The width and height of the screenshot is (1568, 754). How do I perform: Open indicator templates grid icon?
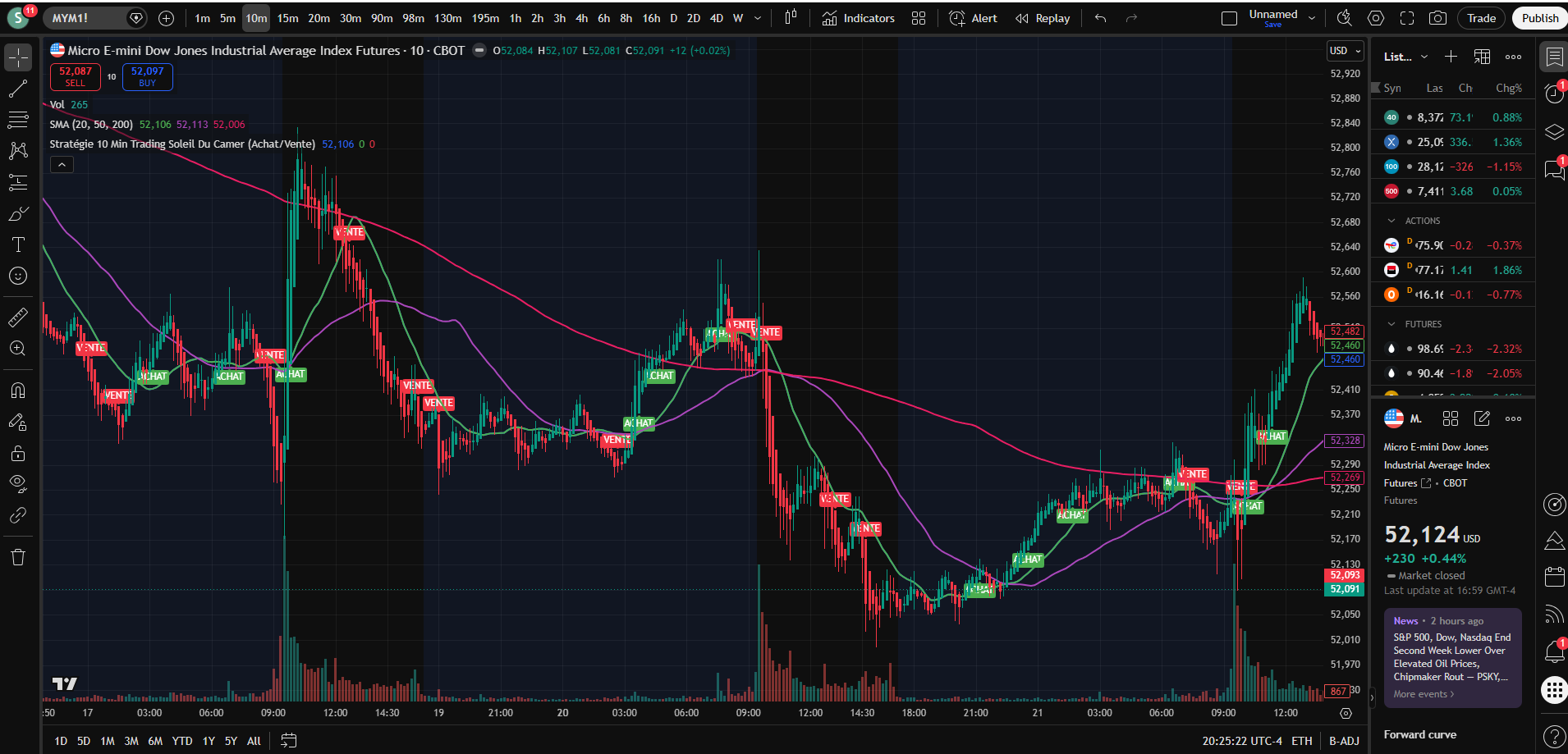tap(919, 18)
